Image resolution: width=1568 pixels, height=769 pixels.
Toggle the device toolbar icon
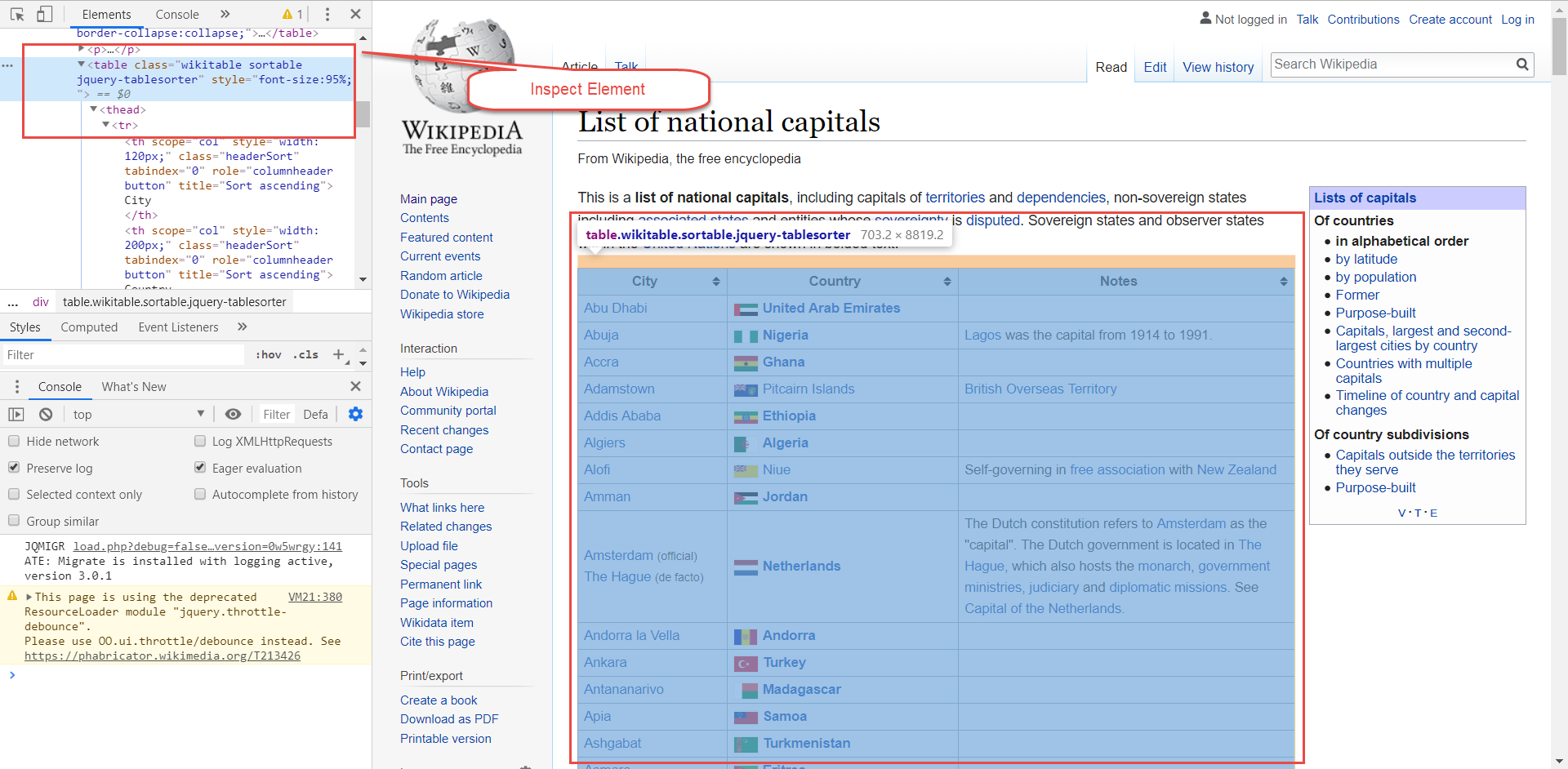(x=45, y=14)
